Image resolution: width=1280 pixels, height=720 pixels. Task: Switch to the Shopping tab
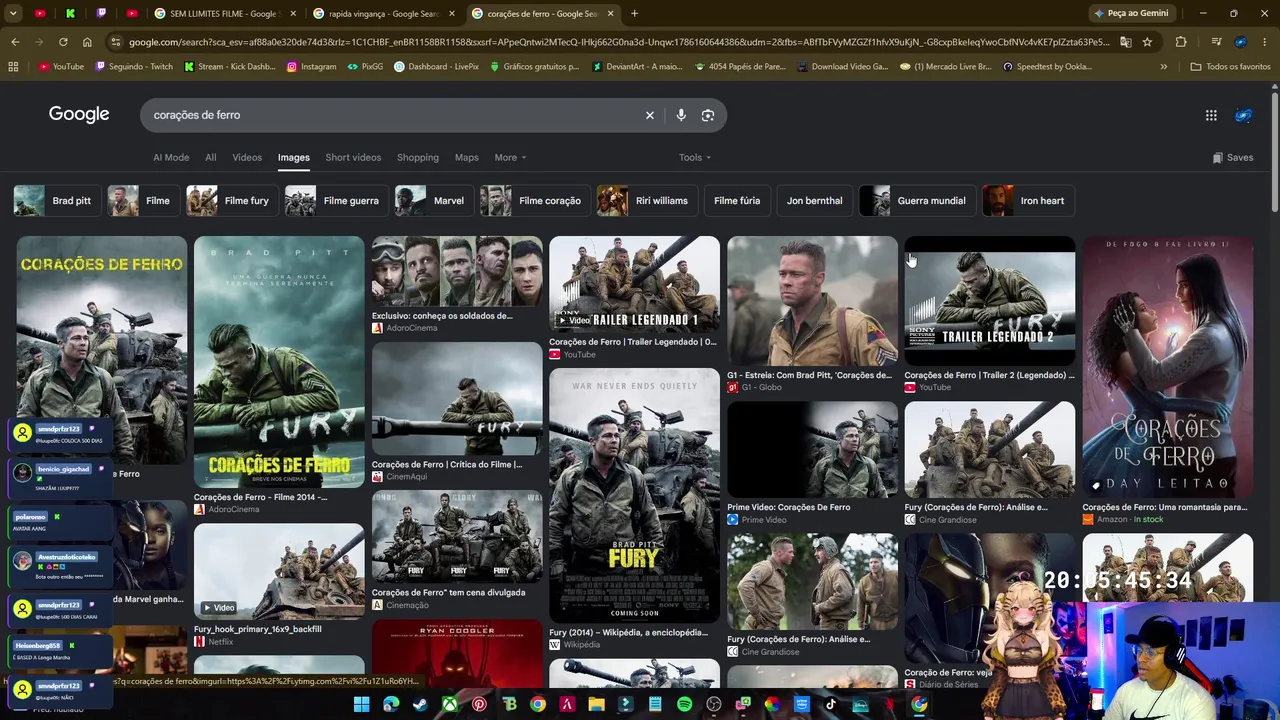pyautogui.click(x=418, y=157)
